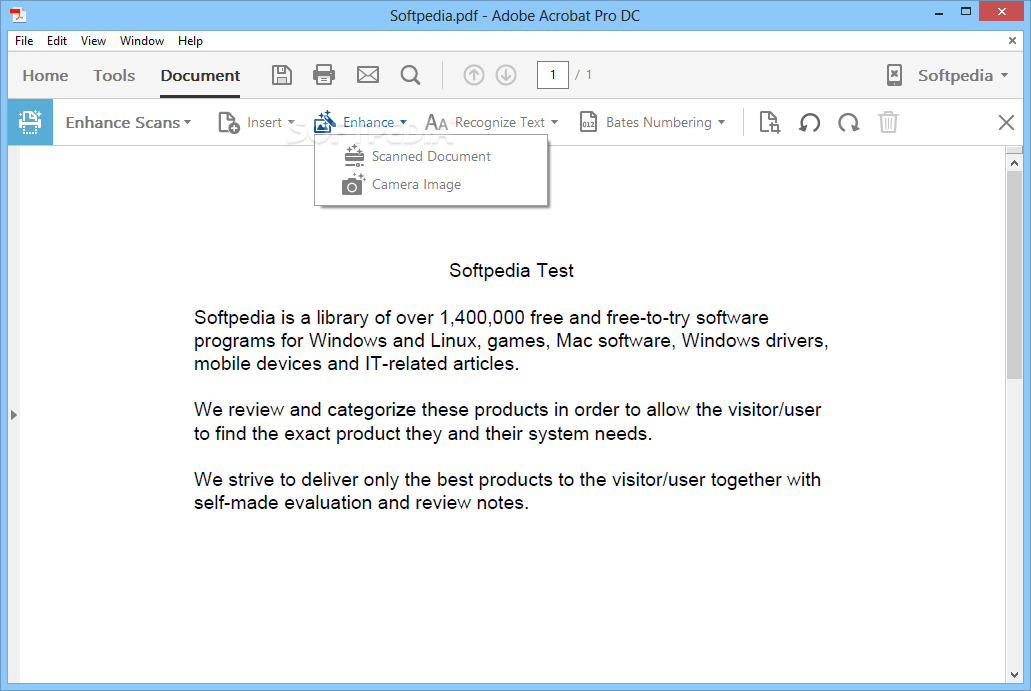Minimize the Acrobat window
The image size is (1031, 691).
[x=939, y=12]
